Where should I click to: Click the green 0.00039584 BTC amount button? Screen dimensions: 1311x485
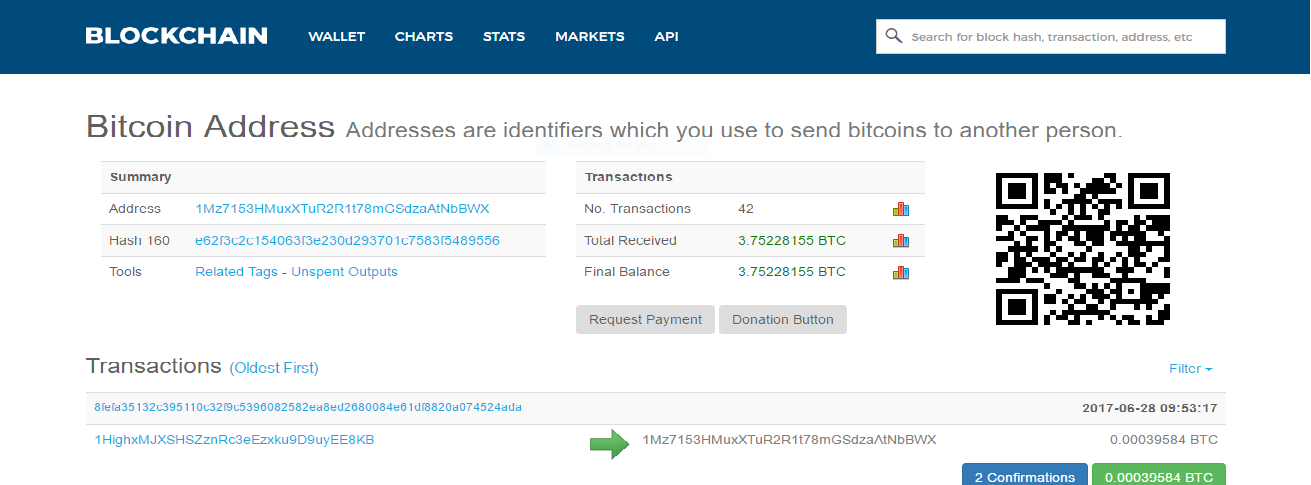tap(1158, 476)
